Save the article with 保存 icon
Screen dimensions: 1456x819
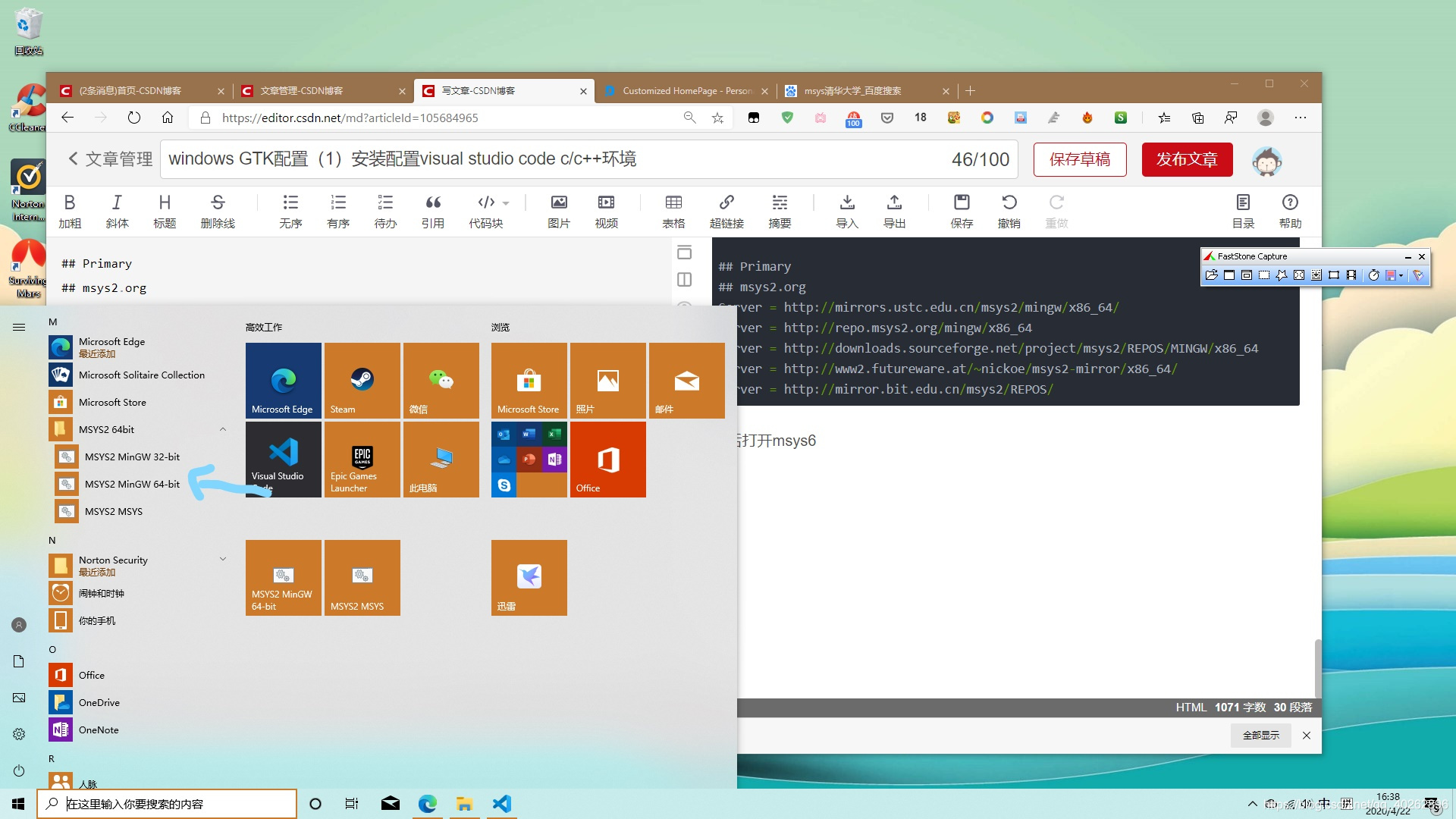[x=962, y=211]
